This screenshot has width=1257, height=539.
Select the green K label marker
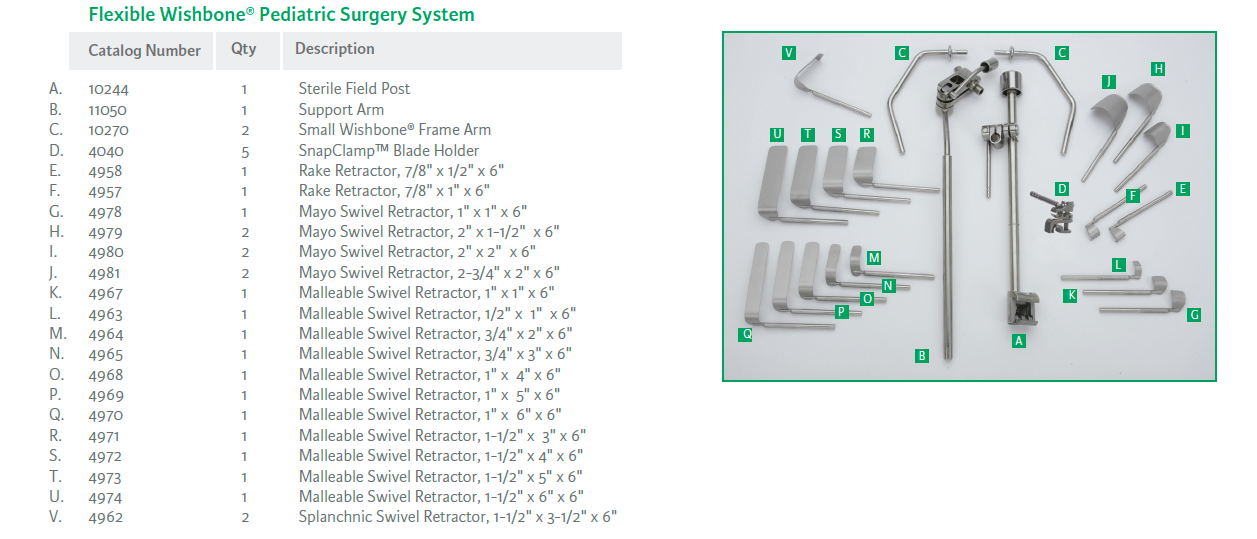(x=1071, y=296)
